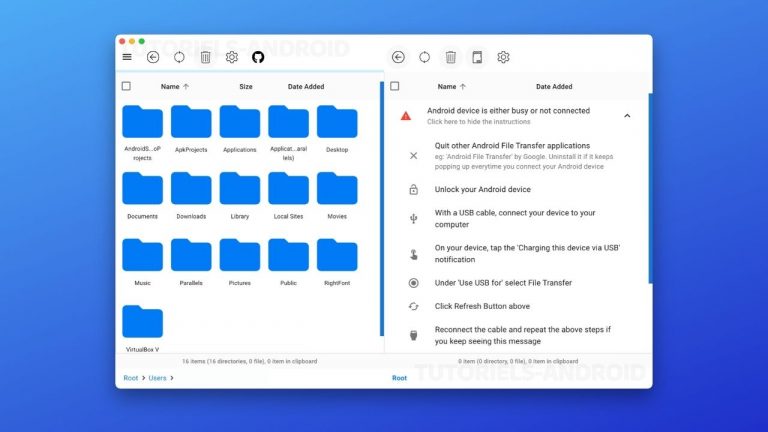This screenshot has height=432, width=768.
Task: Select the Movies folder
Action: (337, 195)
